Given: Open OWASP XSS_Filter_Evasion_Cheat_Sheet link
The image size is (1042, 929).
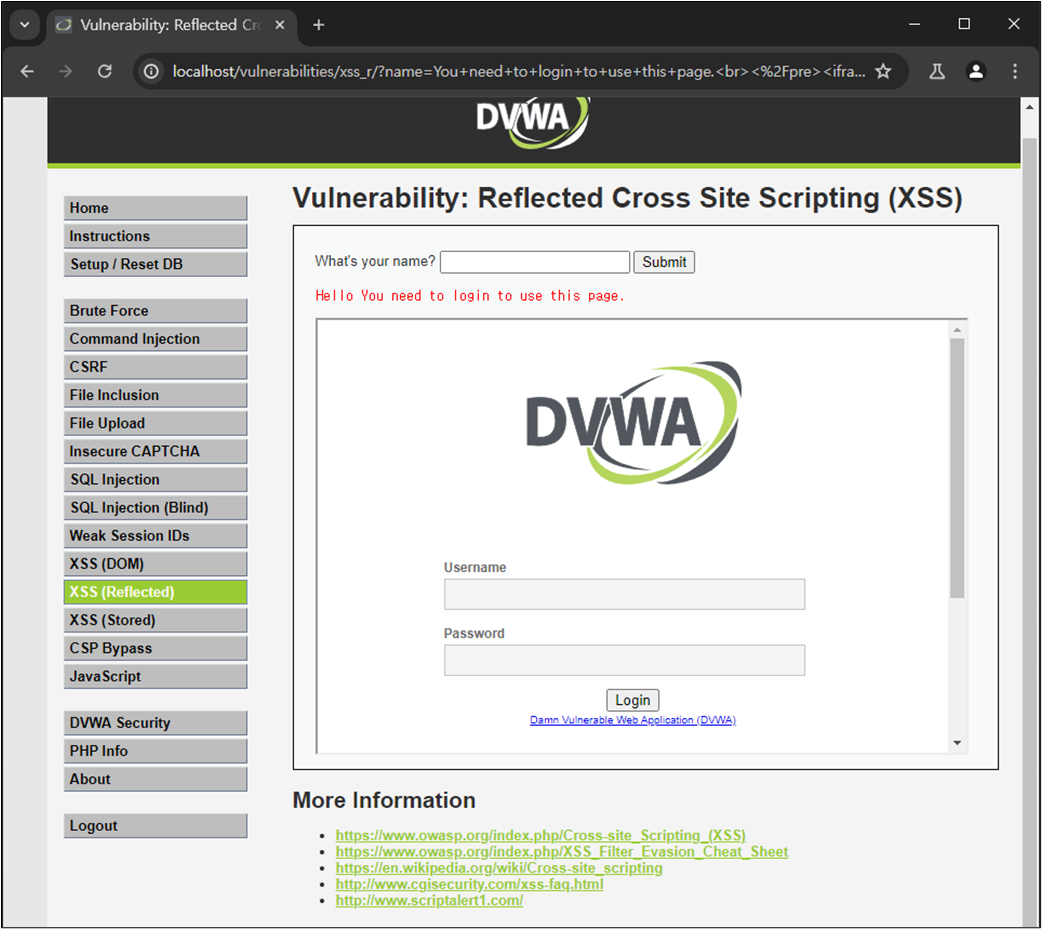Looking at the screenshot, I should click(562, 852).
